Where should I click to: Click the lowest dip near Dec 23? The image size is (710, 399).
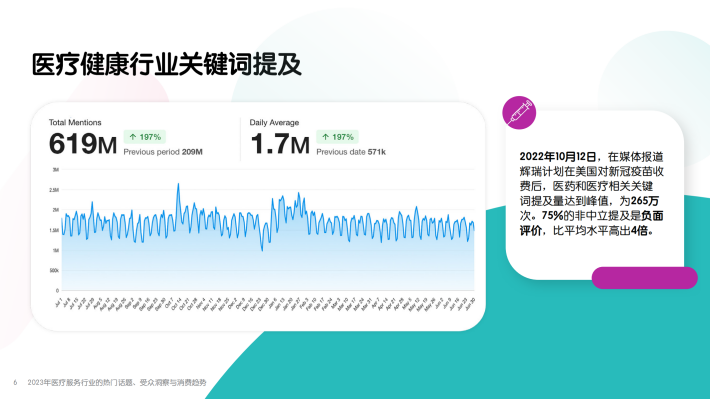tap(262, 250)
